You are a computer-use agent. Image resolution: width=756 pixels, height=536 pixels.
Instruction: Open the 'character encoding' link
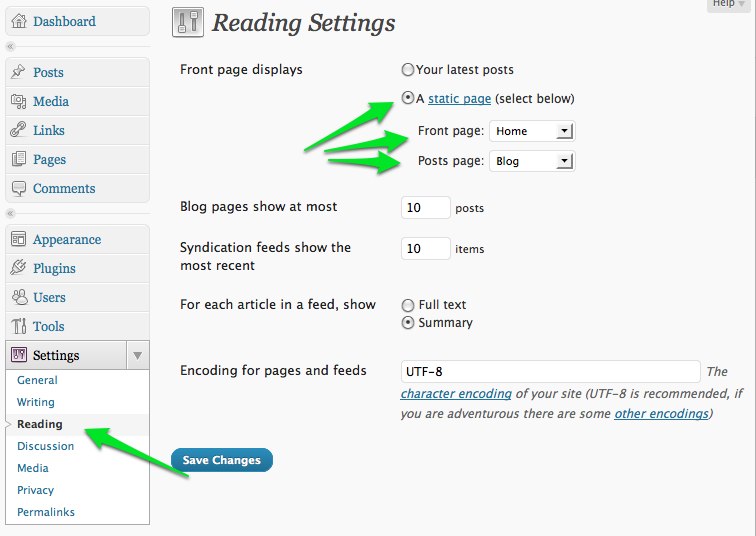coord(456,394)
